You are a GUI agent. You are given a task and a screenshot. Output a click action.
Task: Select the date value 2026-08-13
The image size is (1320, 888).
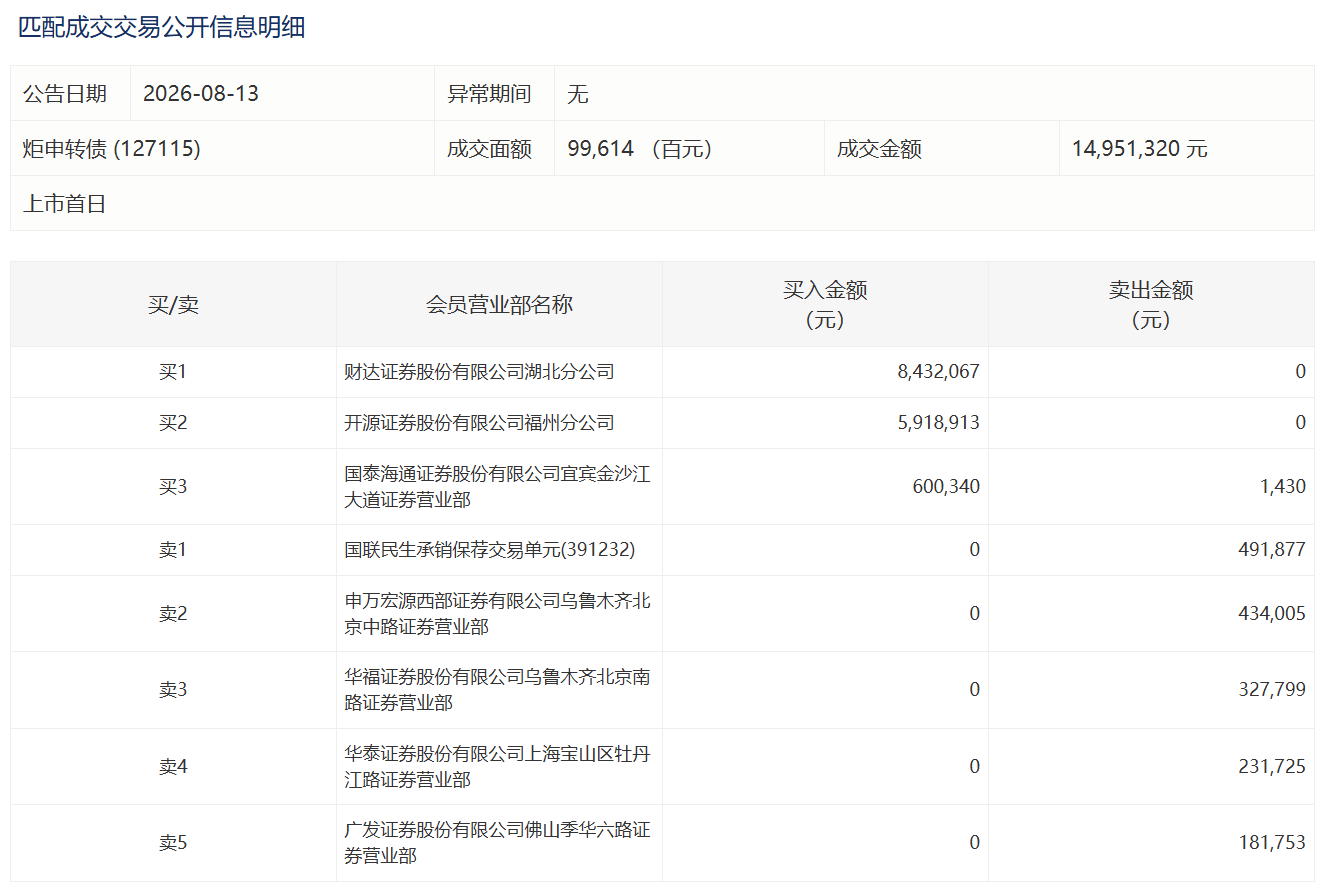click(201, 94)
